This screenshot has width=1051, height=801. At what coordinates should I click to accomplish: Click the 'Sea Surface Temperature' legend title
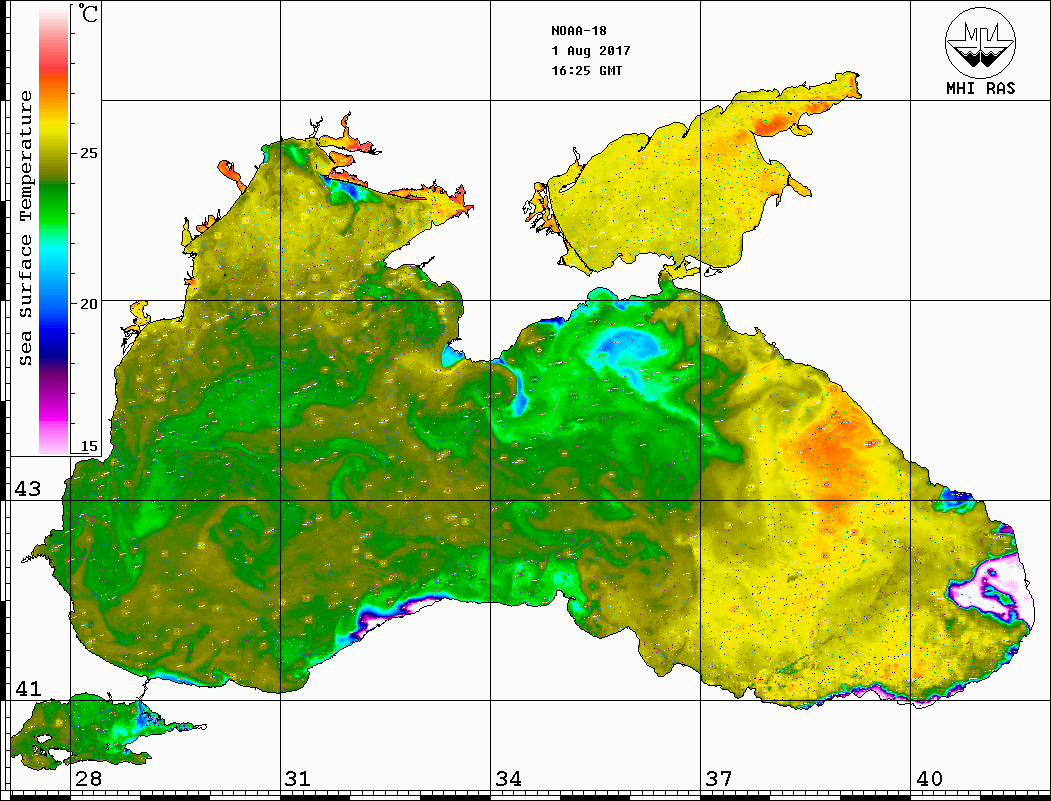[x=26, y=228]
